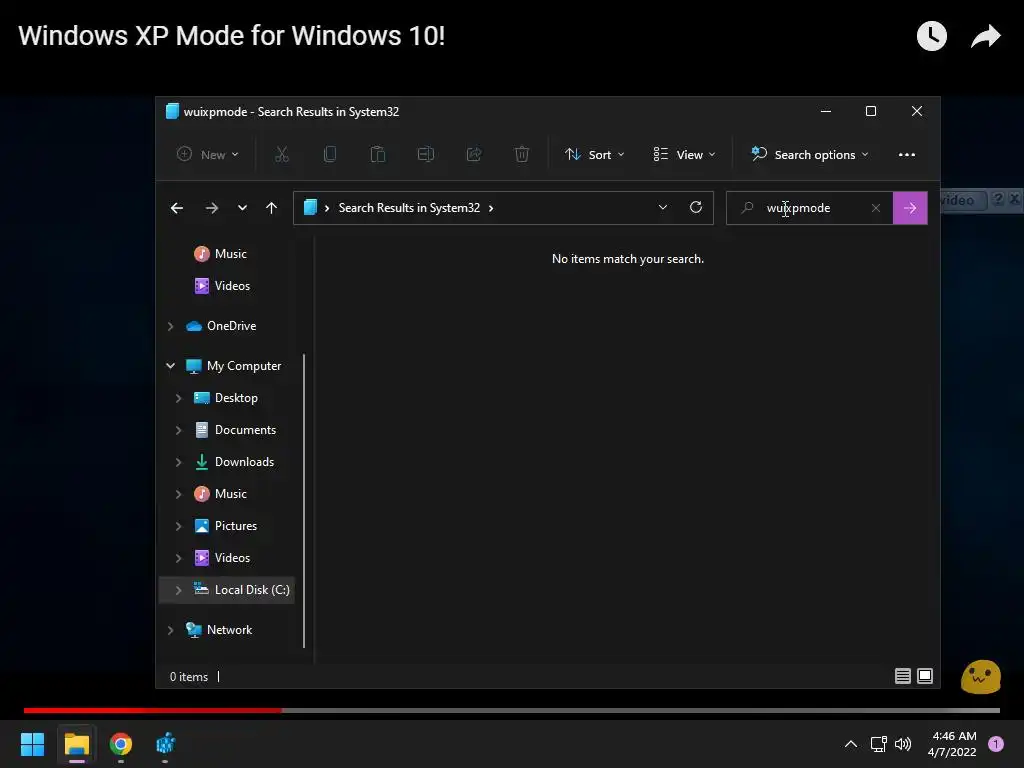
Task: Select Videos in Quick access
Action: (223, 285)
